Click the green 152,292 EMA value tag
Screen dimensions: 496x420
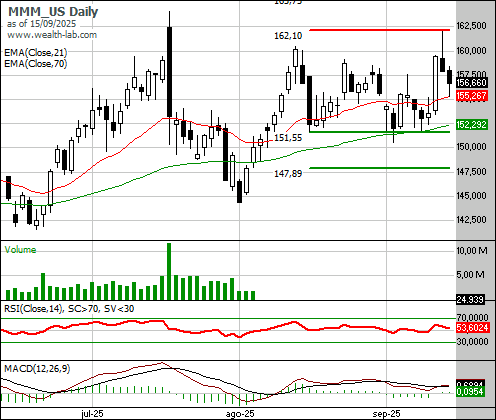(472, 125)
